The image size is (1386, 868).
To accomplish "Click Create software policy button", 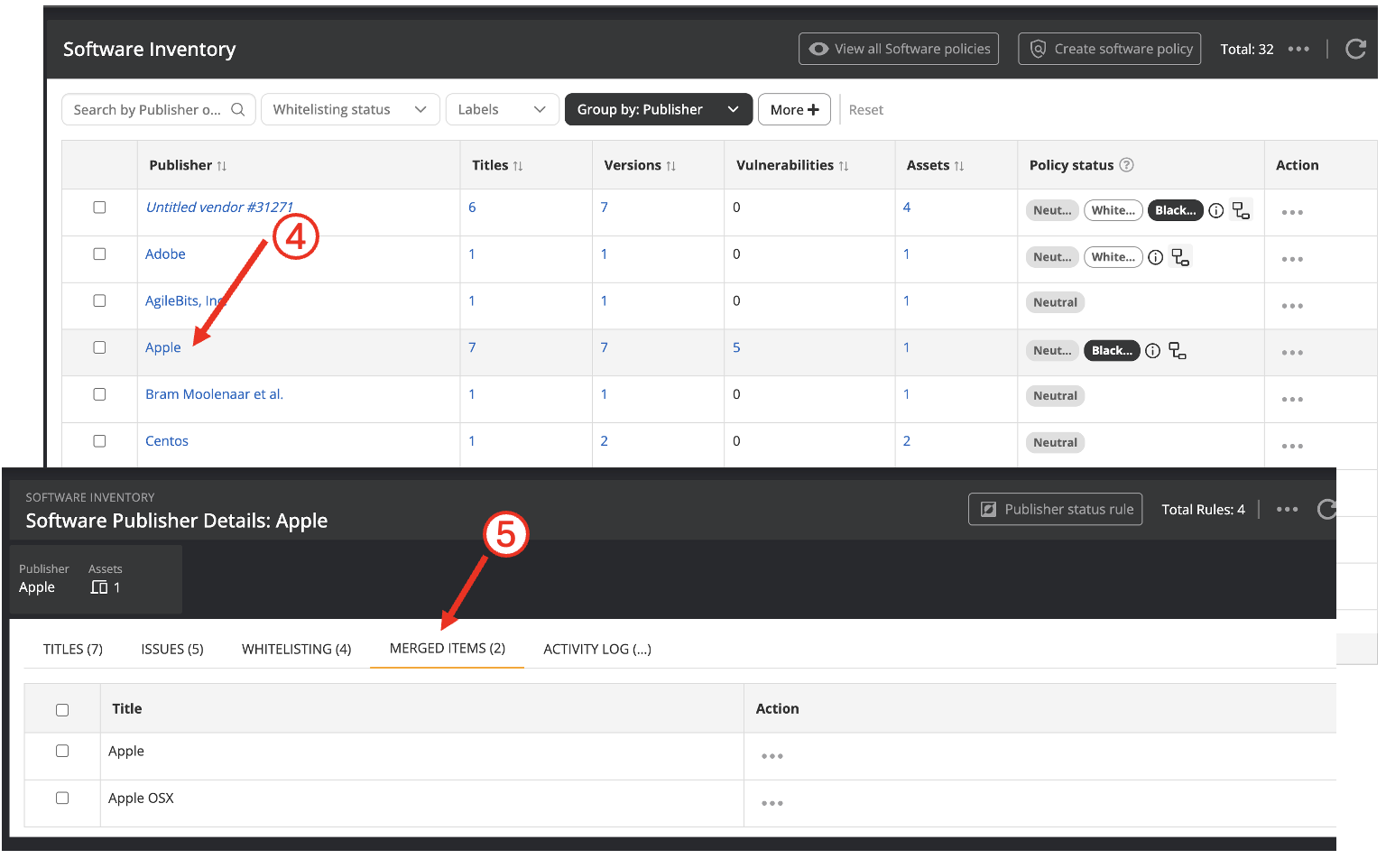I will click(x=1110, y=49).
